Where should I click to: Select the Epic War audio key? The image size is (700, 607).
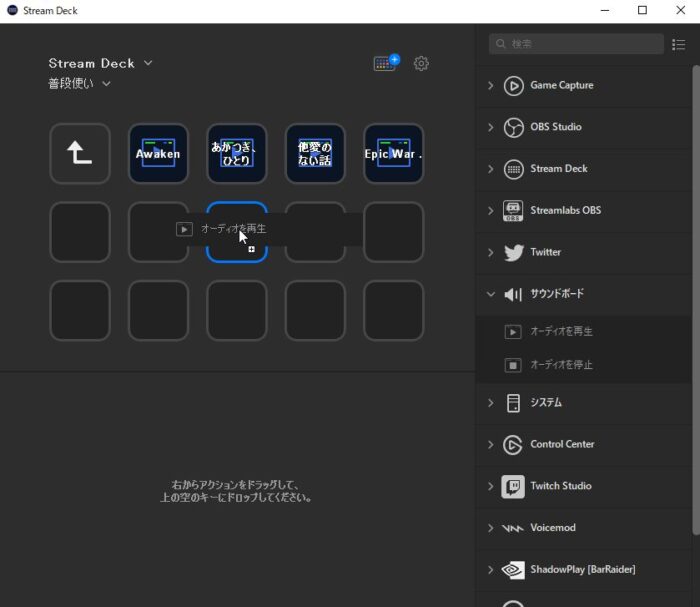(x=393, y=154)
